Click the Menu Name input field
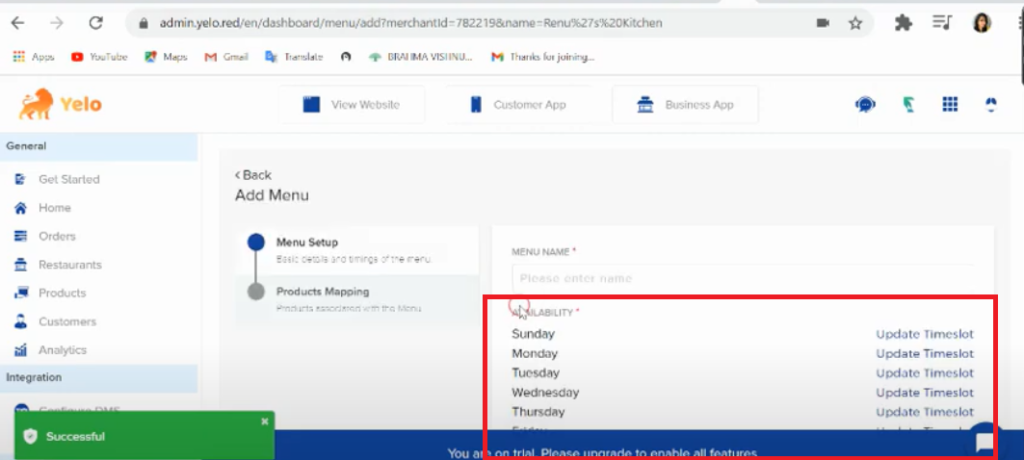 tap(742, 278)
